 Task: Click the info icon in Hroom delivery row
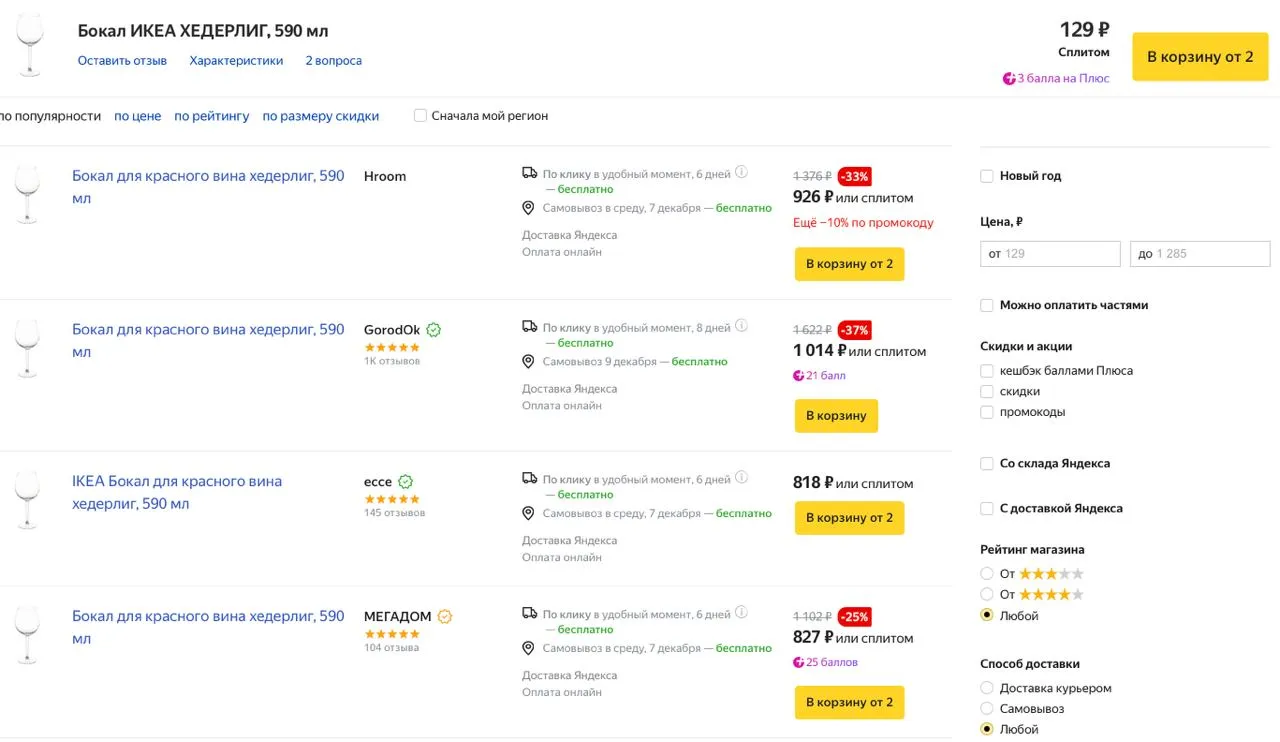coord(741,172)
